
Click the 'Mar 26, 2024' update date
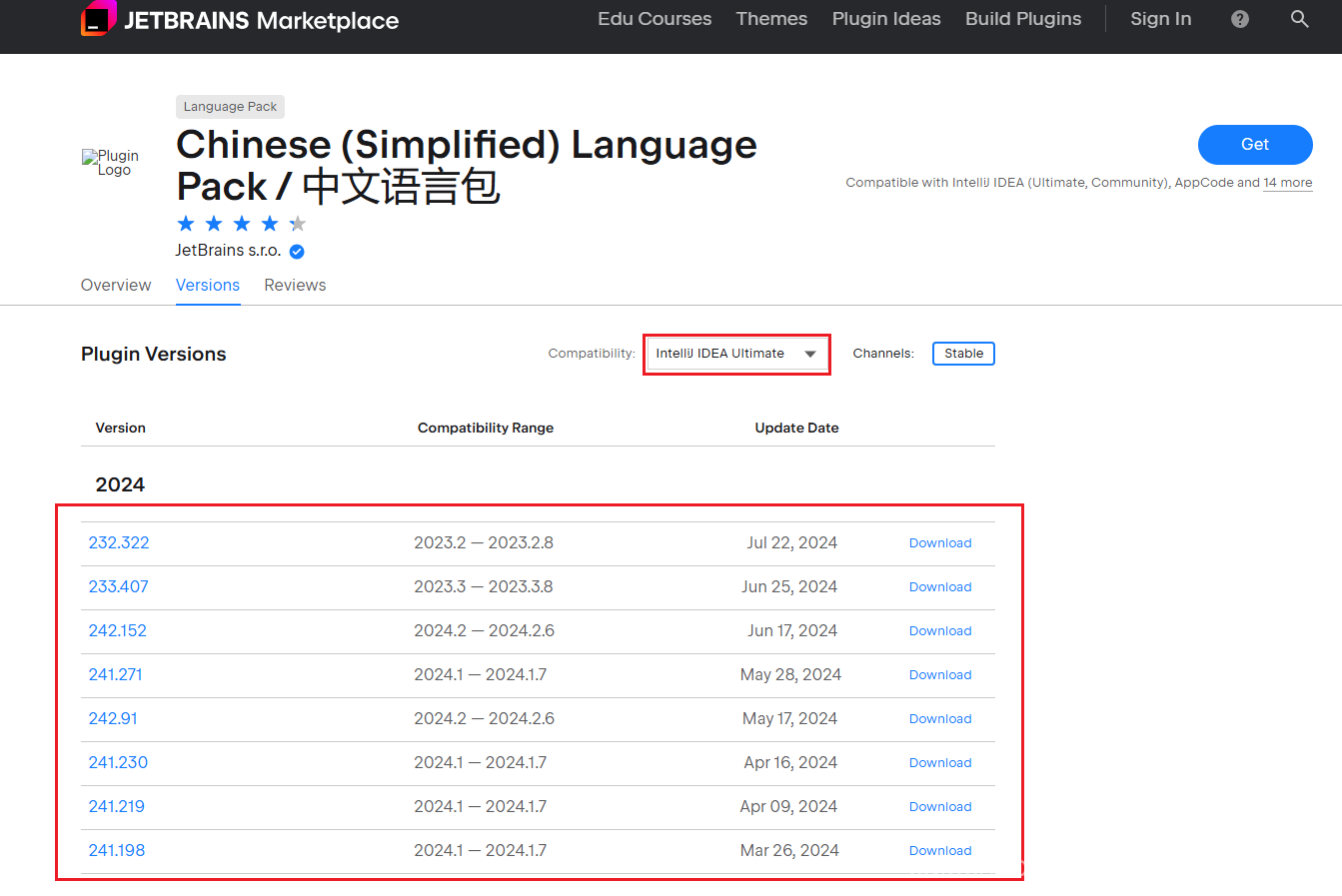tap(789, 851)
